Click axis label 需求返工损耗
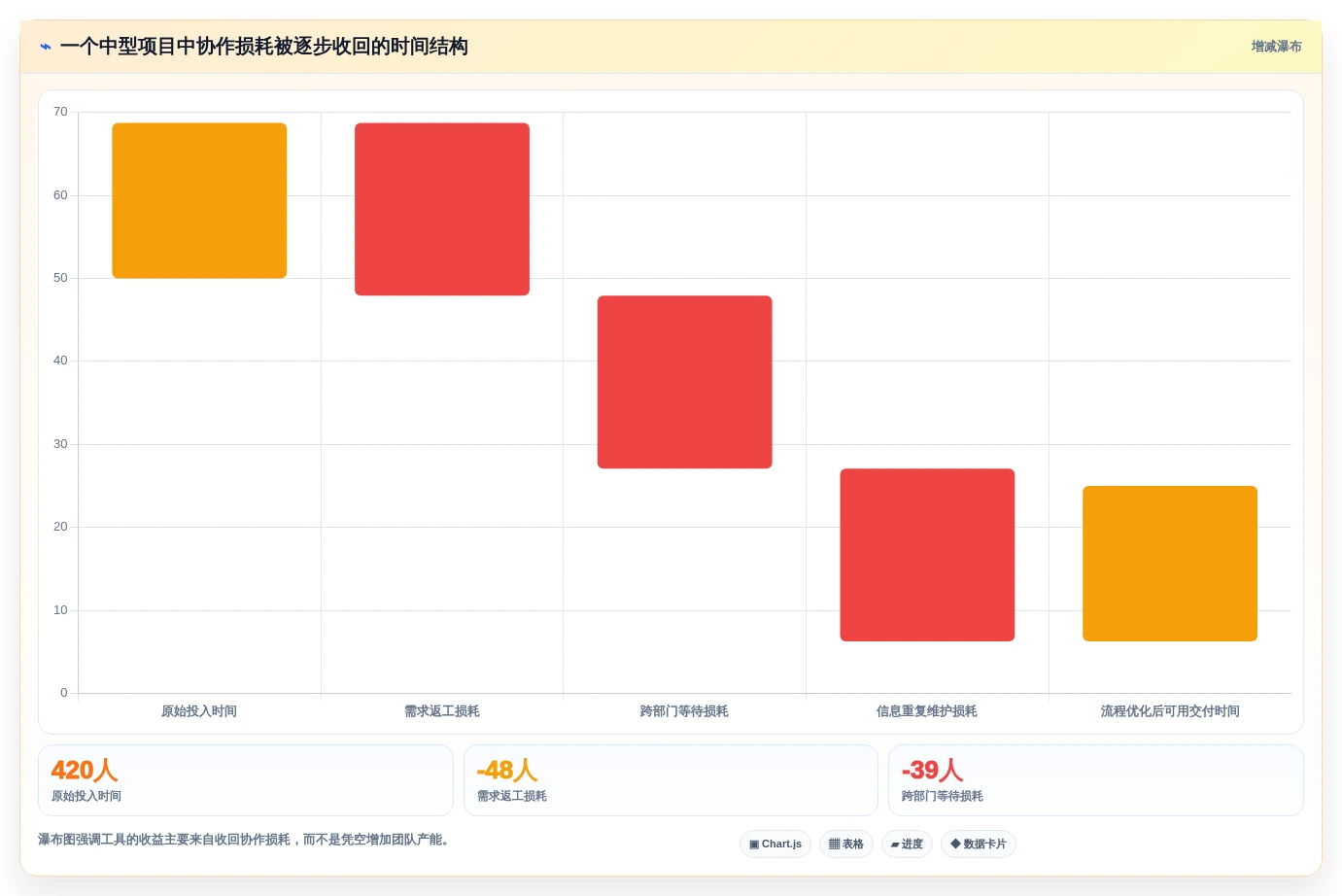Screen dimensions: 1342x896 pos(442,711)
